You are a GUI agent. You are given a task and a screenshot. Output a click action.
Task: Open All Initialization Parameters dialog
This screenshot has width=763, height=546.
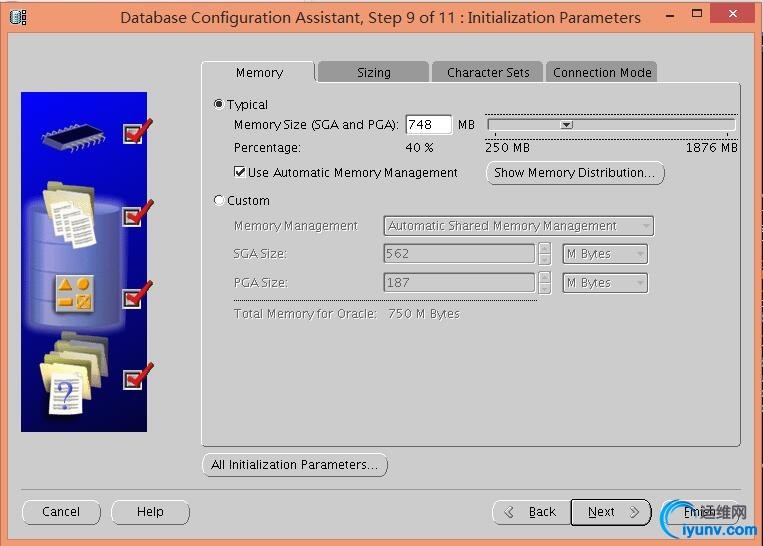(295, 465)
